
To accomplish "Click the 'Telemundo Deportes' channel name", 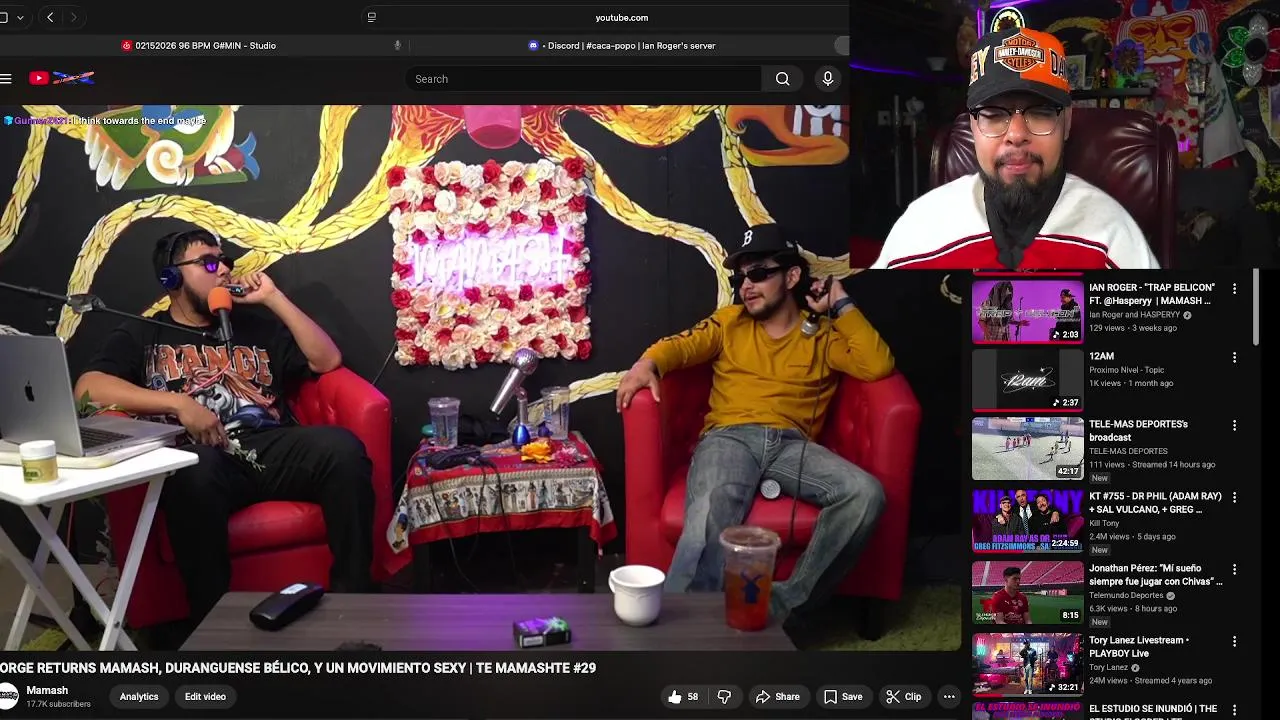I will pyautogui.click(x=1126, y=595).
